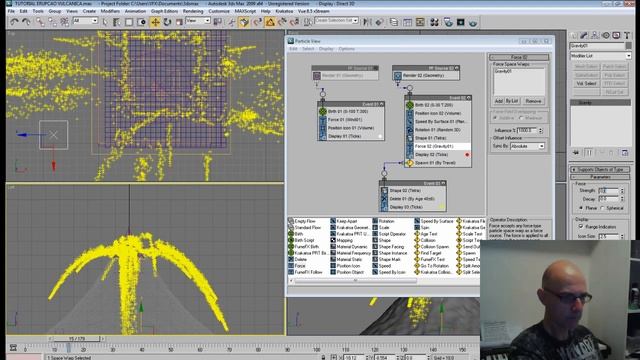Click the time slider showing 15 / 179
Screen dimensions: 640x360
click(x=76, y=339)
